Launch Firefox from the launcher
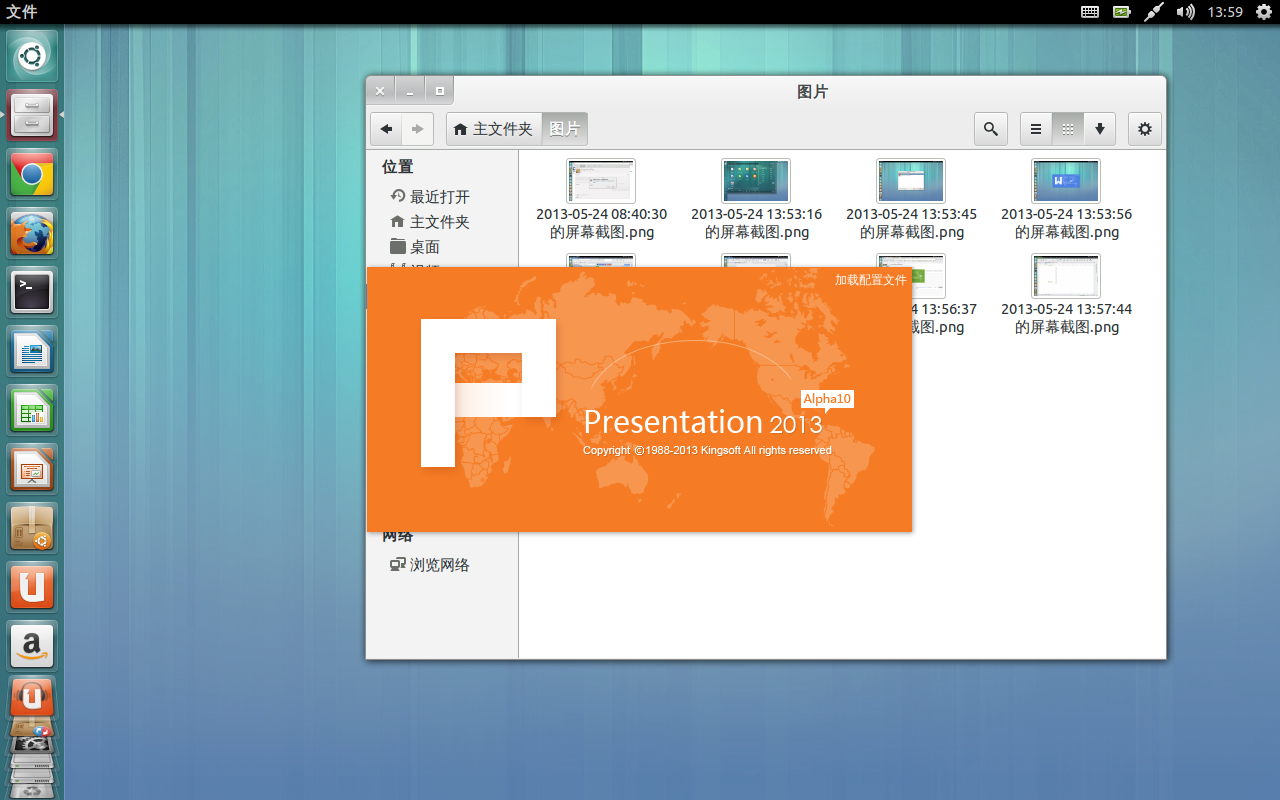The image size is (1280, 800). [32, 233]
